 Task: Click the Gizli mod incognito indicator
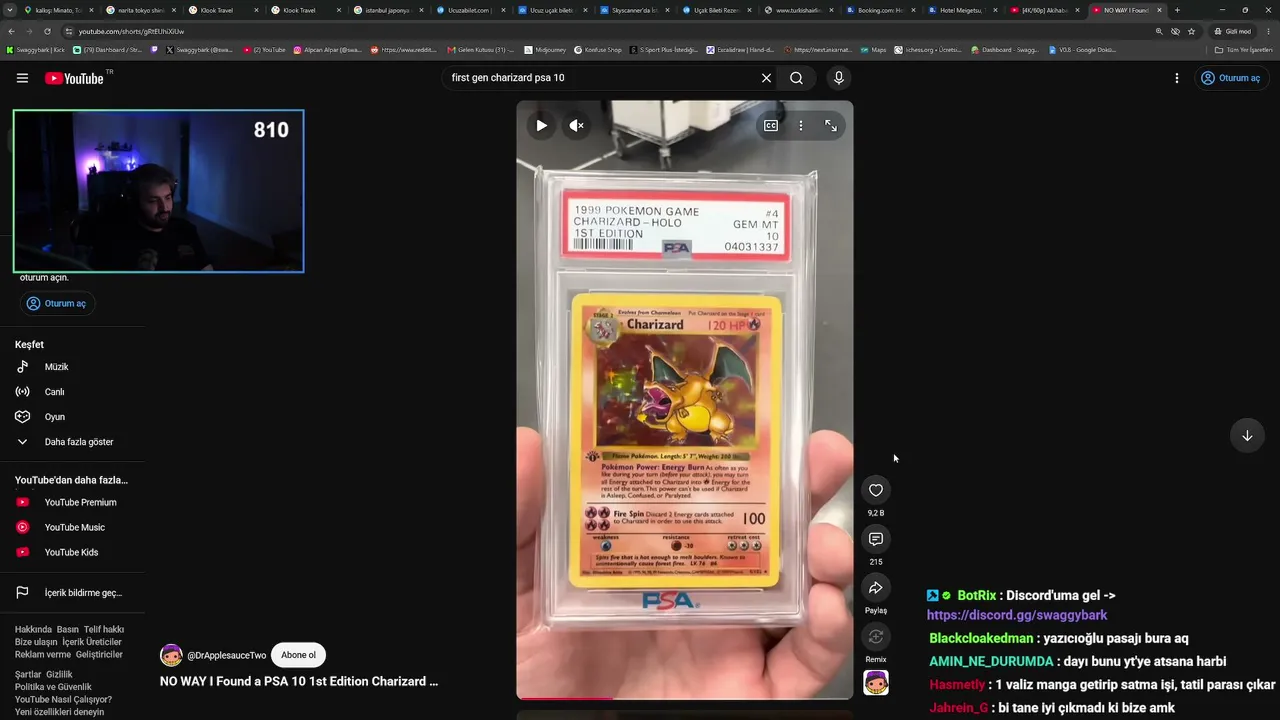pyautogui.click(x=1232, y=31)
